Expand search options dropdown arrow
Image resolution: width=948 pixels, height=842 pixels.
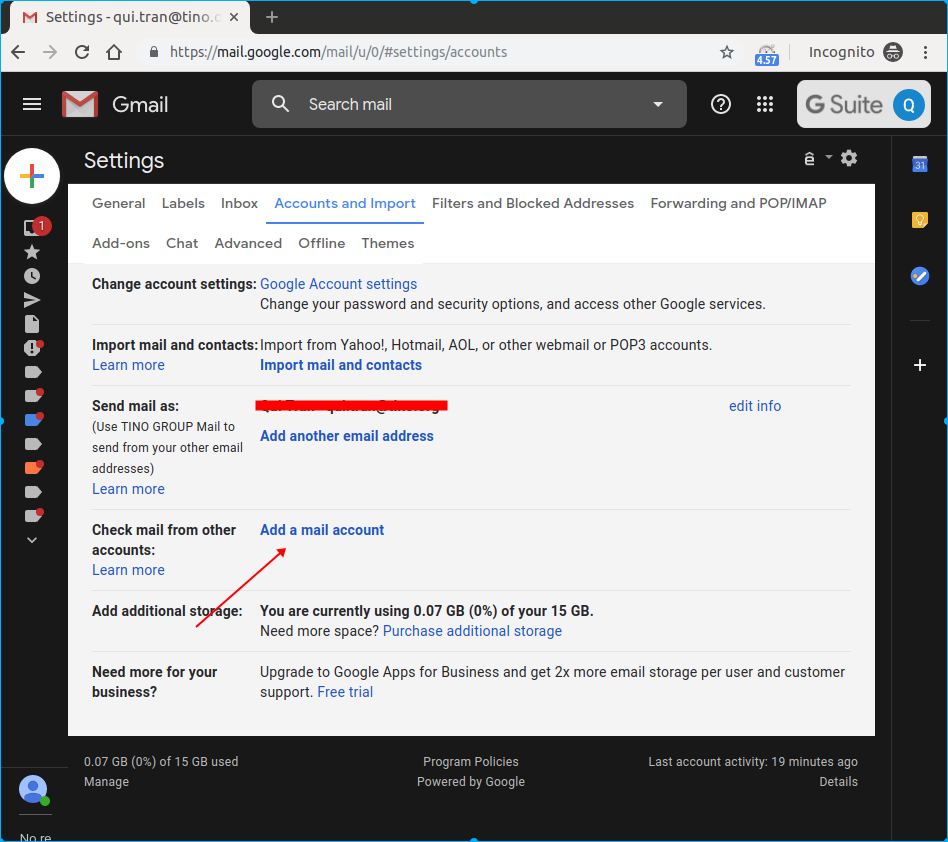tap(658, 105)
